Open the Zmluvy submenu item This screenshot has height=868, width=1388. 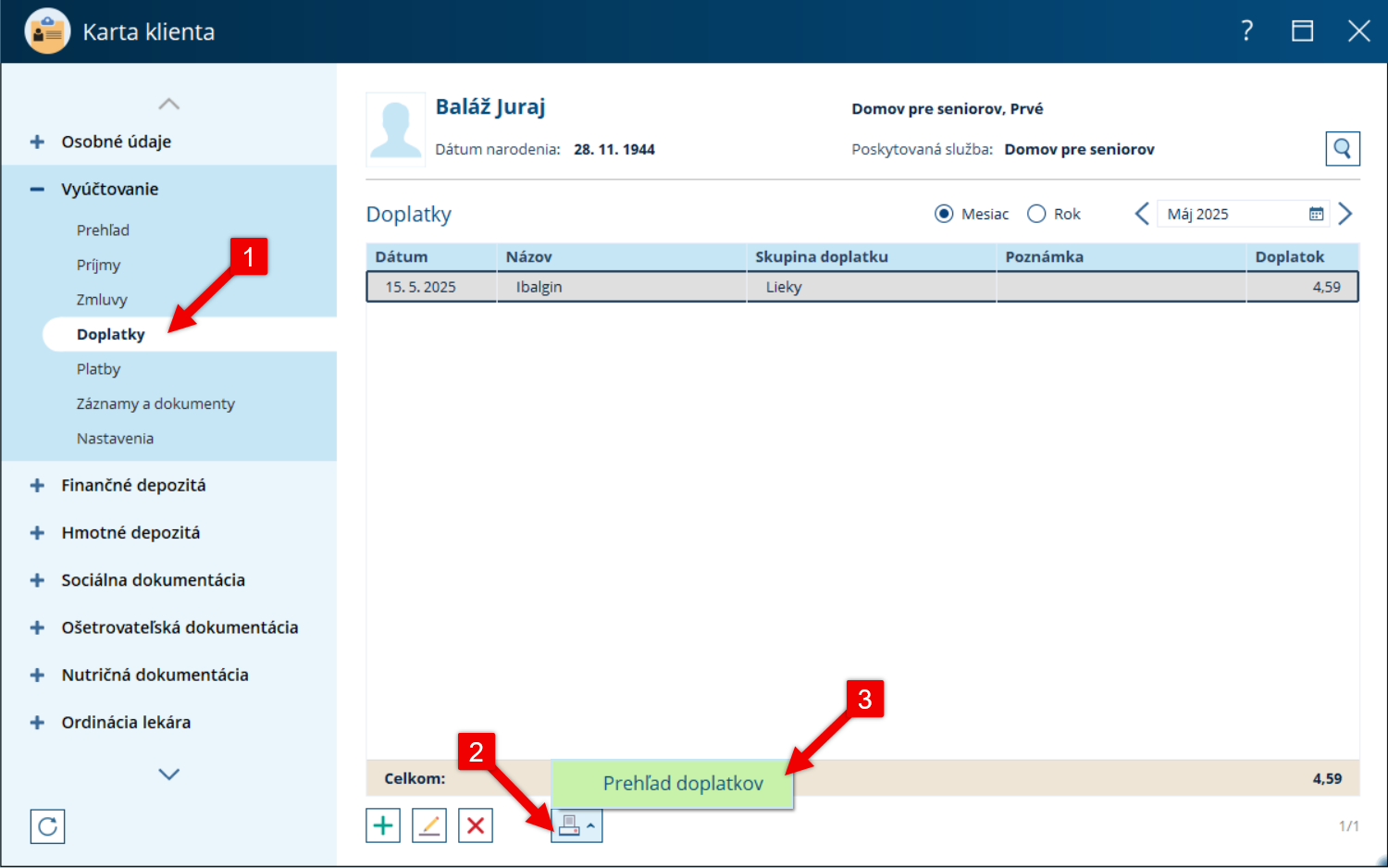coord(102,300)
